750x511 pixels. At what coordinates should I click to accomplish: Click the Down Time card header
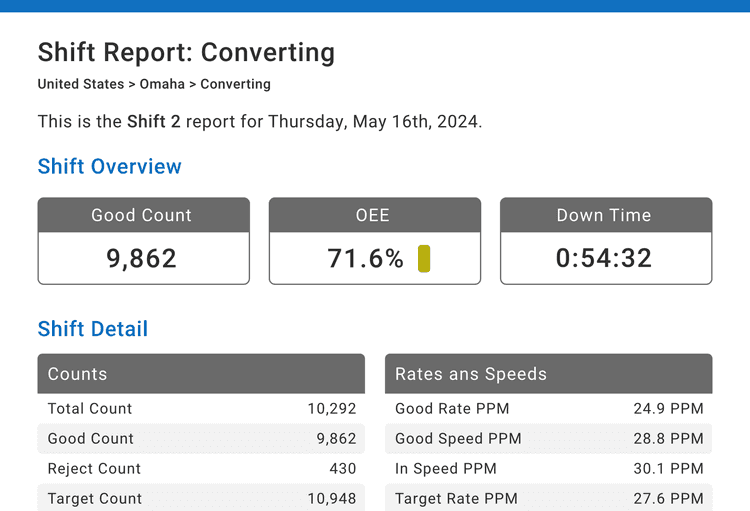pyautogui.click(x=604, y=215)
